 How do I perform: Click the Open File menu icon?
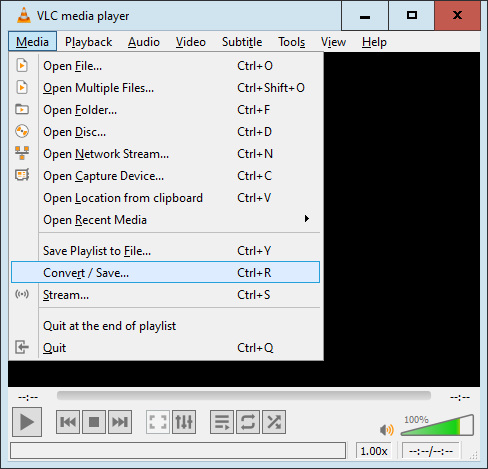point(22,65)
